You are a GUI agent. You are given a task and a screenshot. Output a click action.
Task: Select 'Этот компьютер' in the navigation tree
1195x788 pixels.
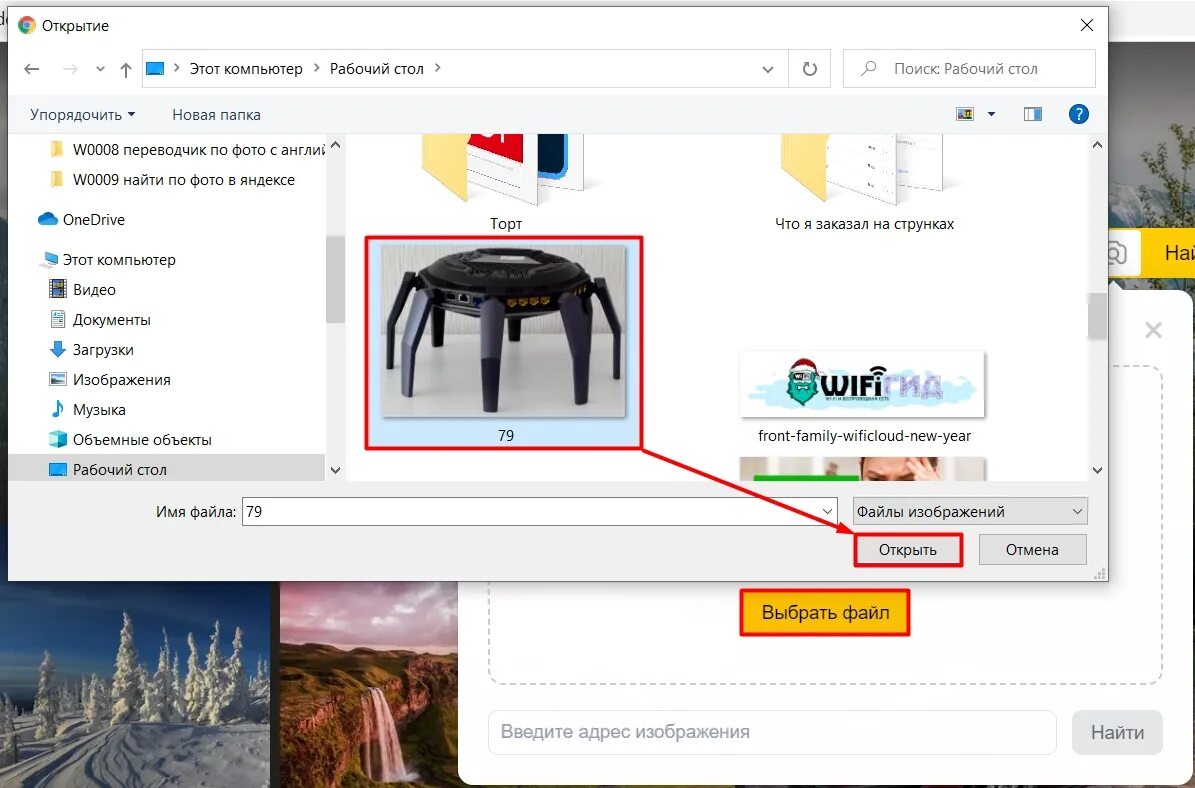pos(107,260)
